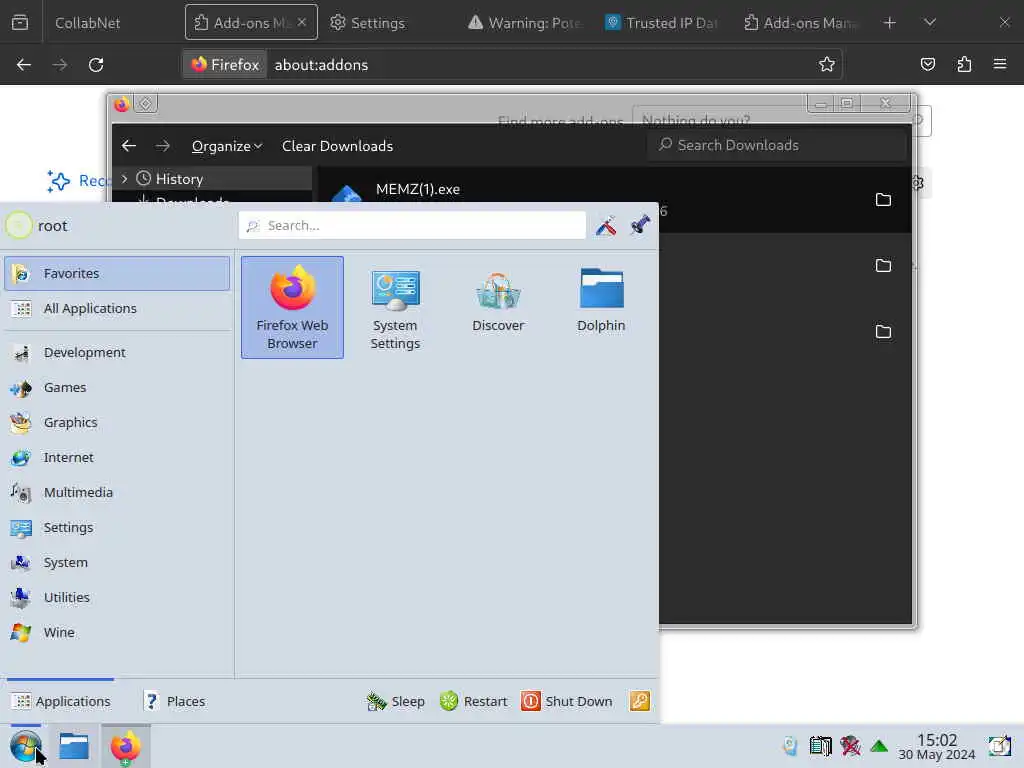Open the Organize dropdown in Library

click(227, 146)
